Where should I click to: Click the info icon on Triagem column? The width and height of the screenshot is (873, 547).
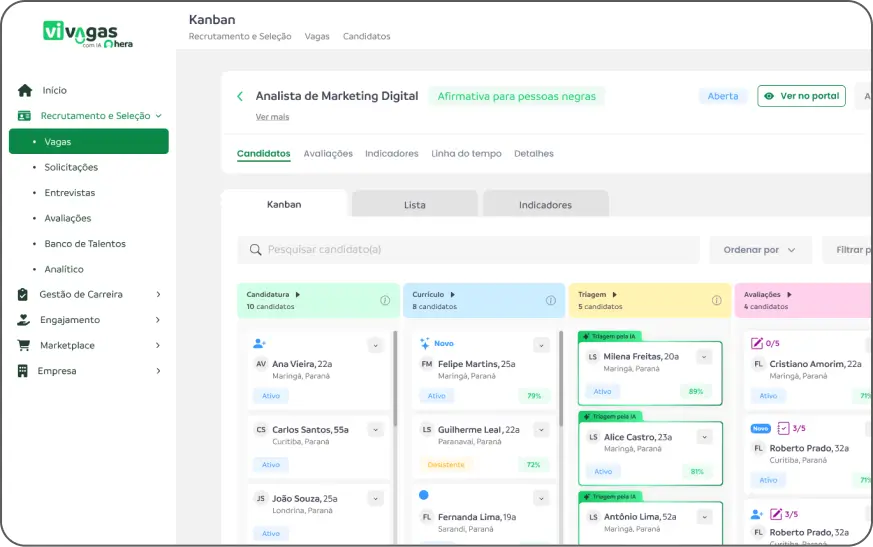point(716,300)
